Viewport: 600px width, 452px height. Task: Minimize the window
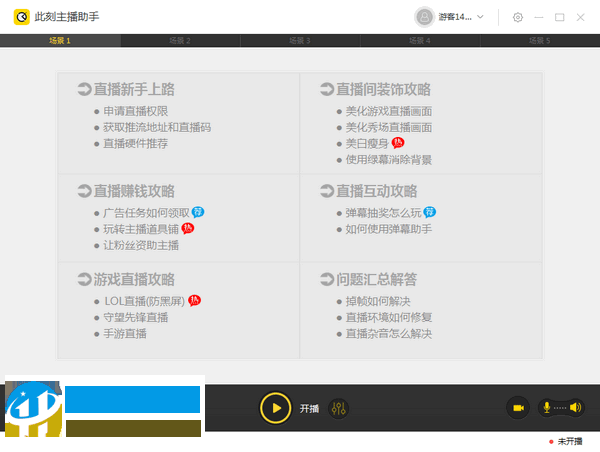coord(539,17)
